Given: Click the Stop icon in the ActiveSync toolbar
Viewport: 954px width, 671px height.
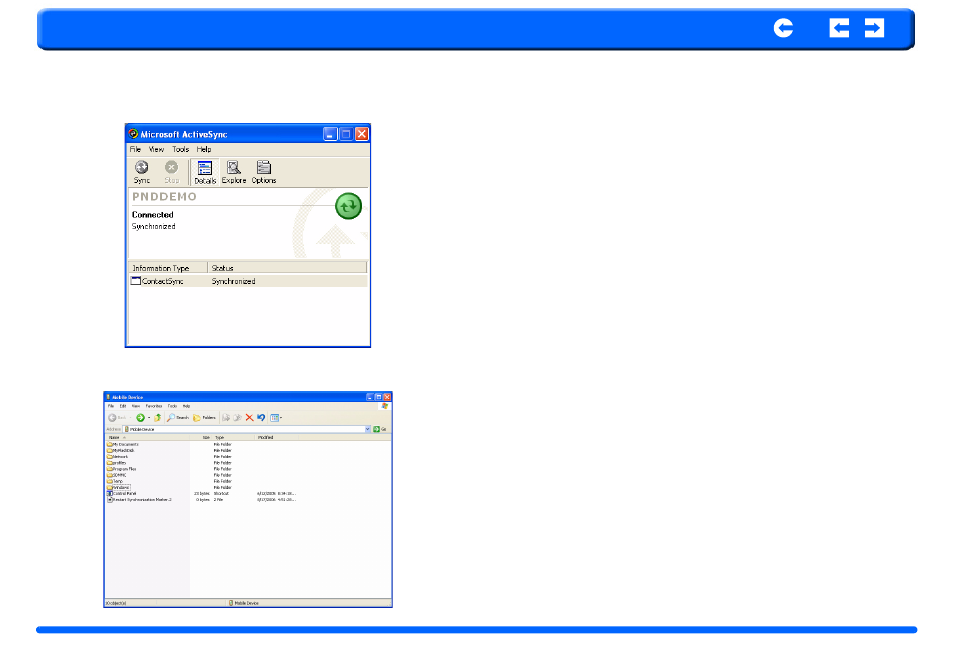Looking at the screenshot, I should pyautogui.click(x=172, y=172).
